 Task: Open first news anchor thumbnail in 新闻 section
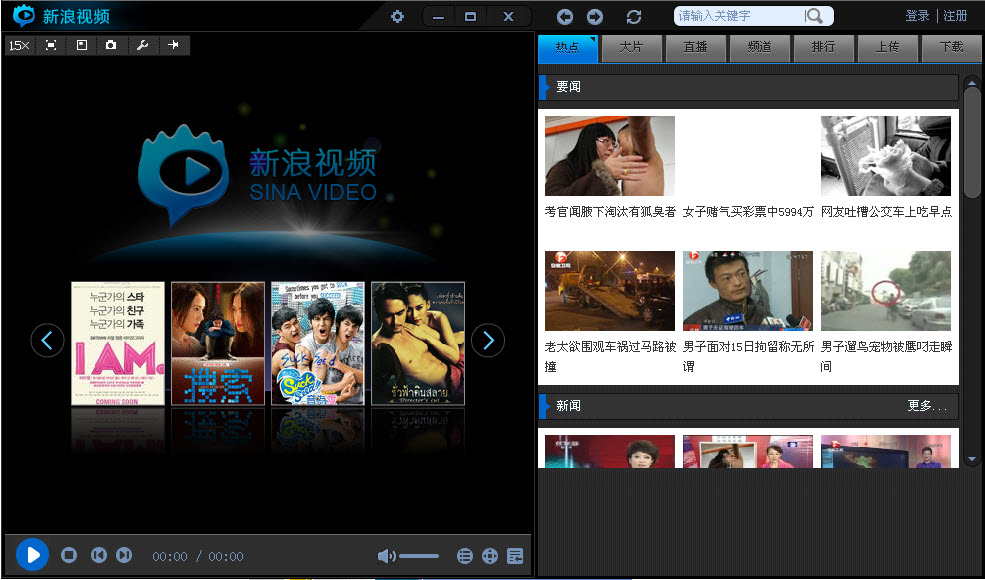tap(610, 451)
